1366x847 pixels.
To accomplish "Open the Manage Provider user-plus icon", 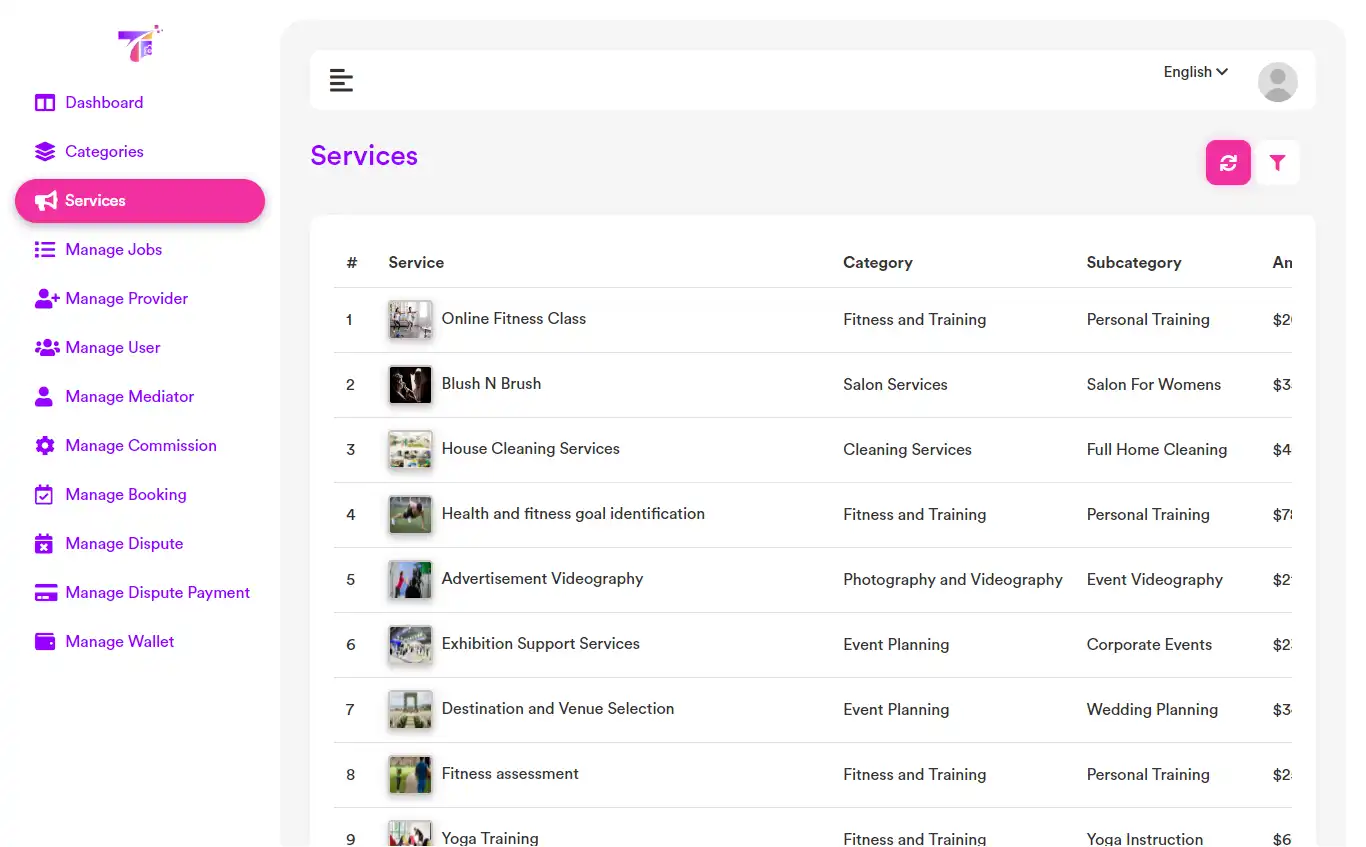I will [x=45, y=298].
